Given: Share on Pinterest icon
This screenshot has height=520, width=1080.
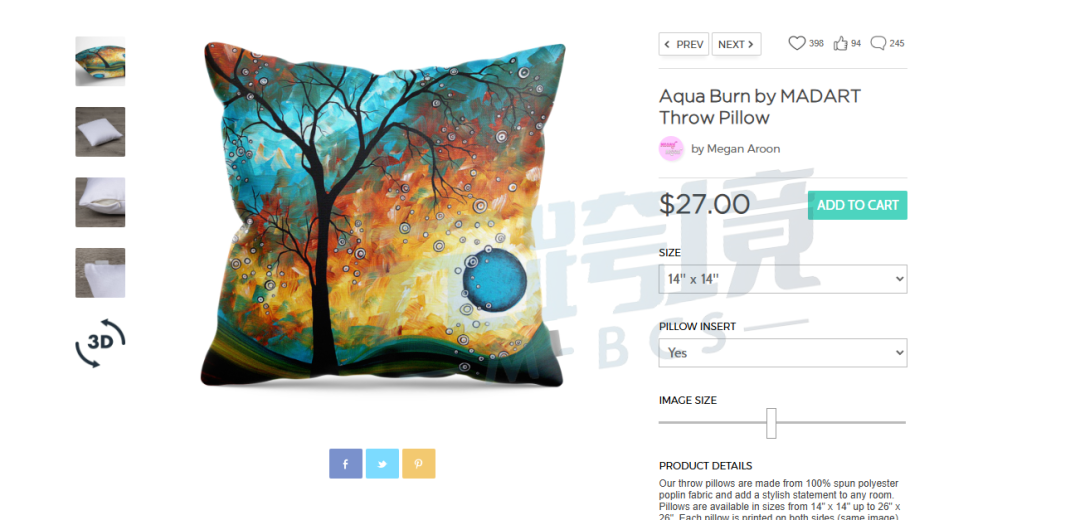Looking at the screenshot, I should tap(419, 464).
